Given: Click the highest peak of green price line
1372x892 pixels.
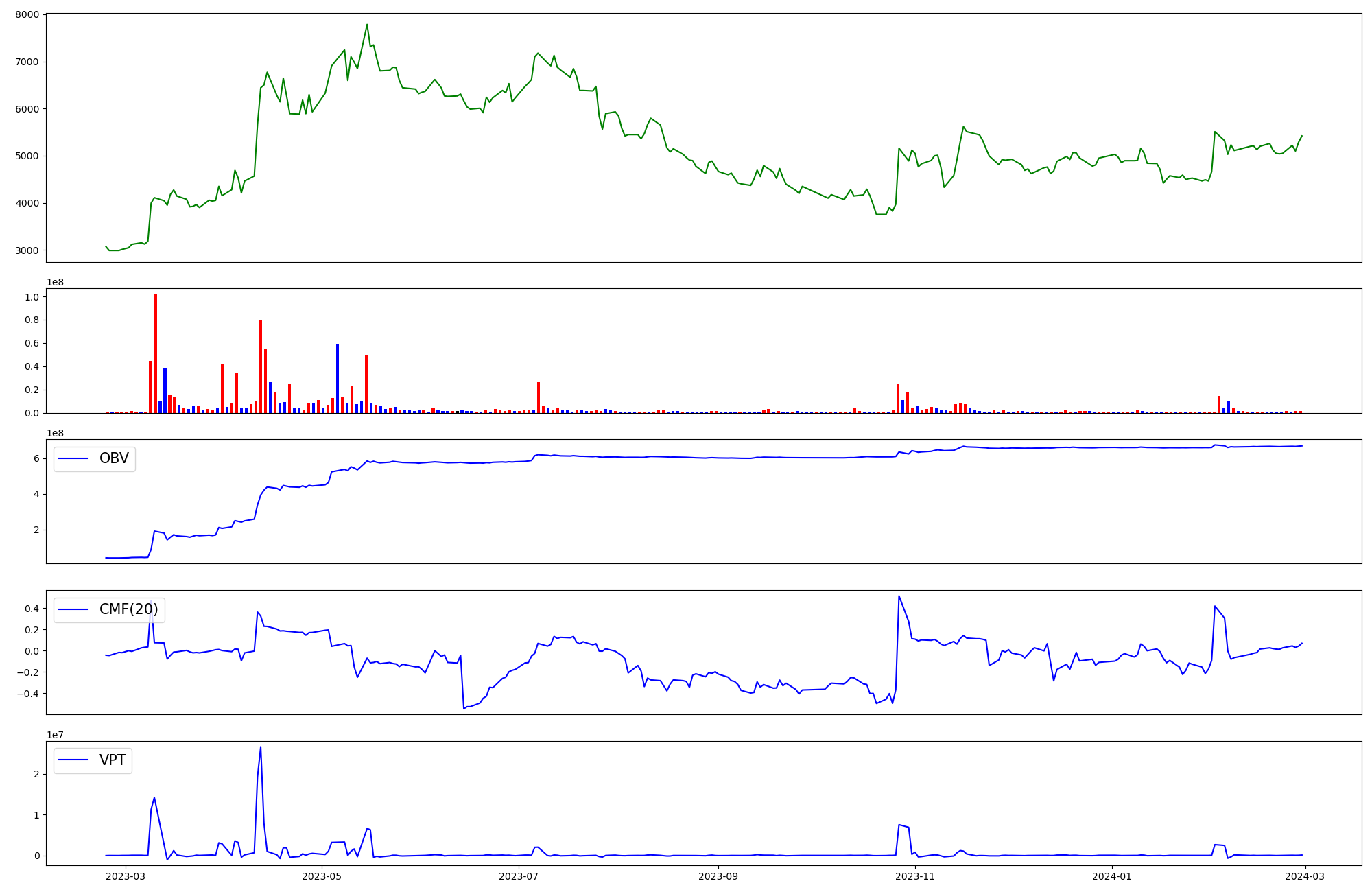Looking at the screenshot, I should coord(367,25).
